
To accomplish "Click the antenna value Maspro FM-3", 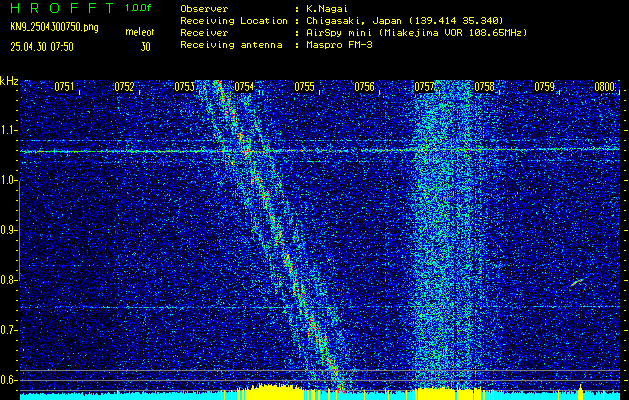I will pos(339,45).
